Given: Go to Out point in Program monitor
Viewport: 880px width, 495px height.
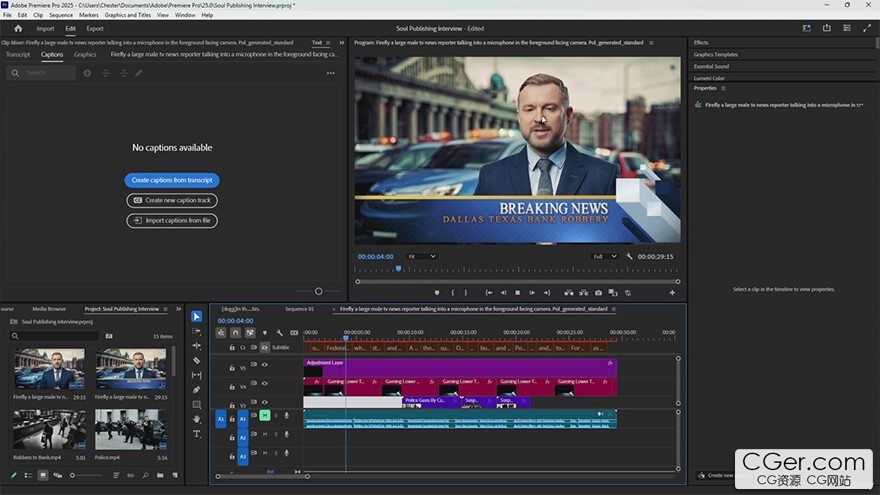Looking at the screenshot, I should 547,292.
